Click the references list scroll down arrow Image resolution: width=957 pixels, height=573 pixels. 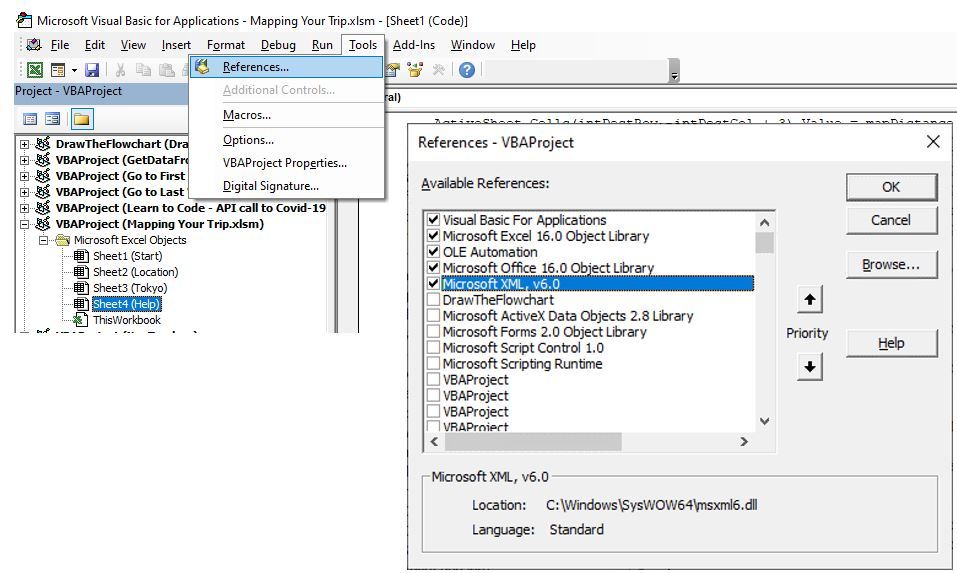coord(764,421)
